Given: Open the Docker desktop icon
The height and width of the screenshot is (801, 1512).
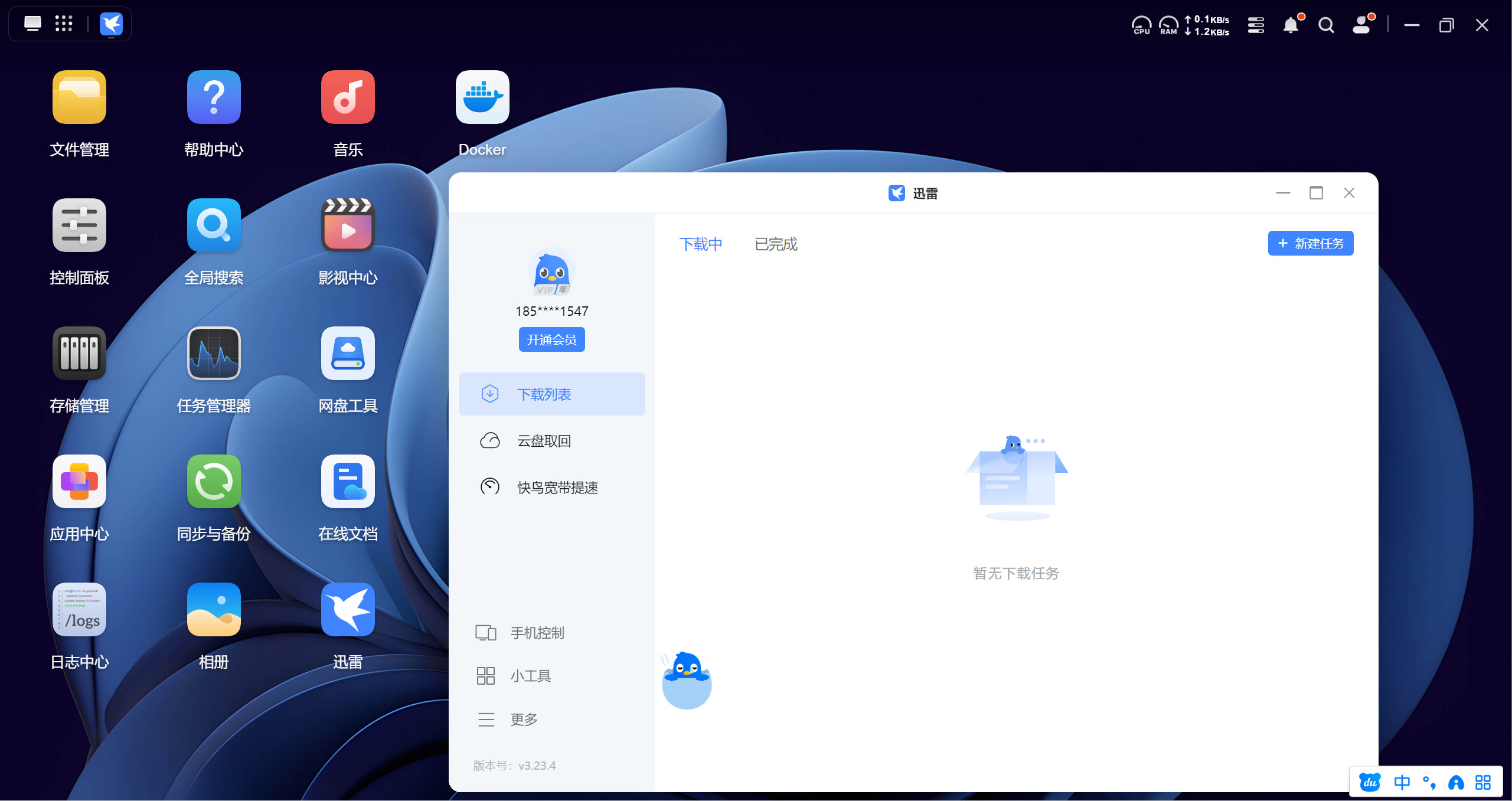Looking at the screenshot, I should (x=482, y=97).
